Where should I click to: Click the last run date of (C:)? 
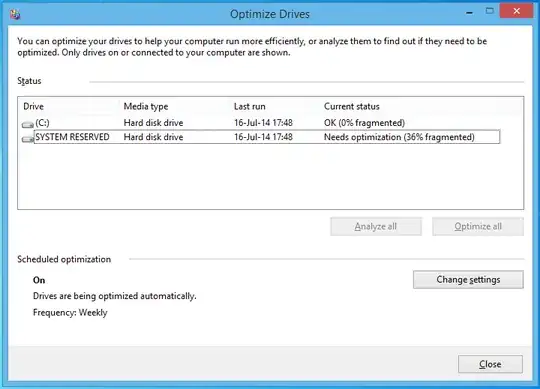point(263,123)
